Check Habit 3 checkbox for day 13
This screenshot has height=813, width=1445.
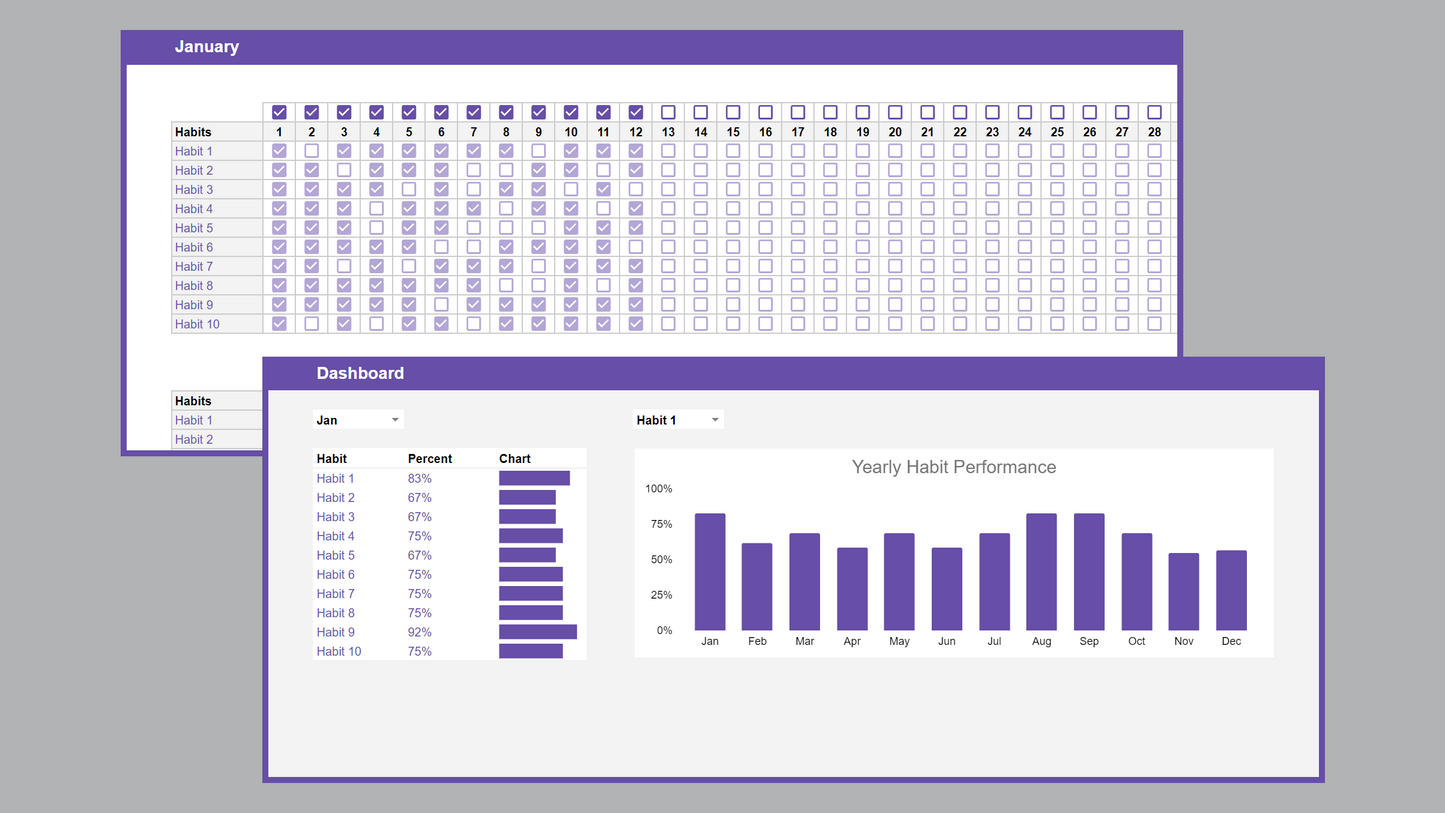tap(668, 189)
